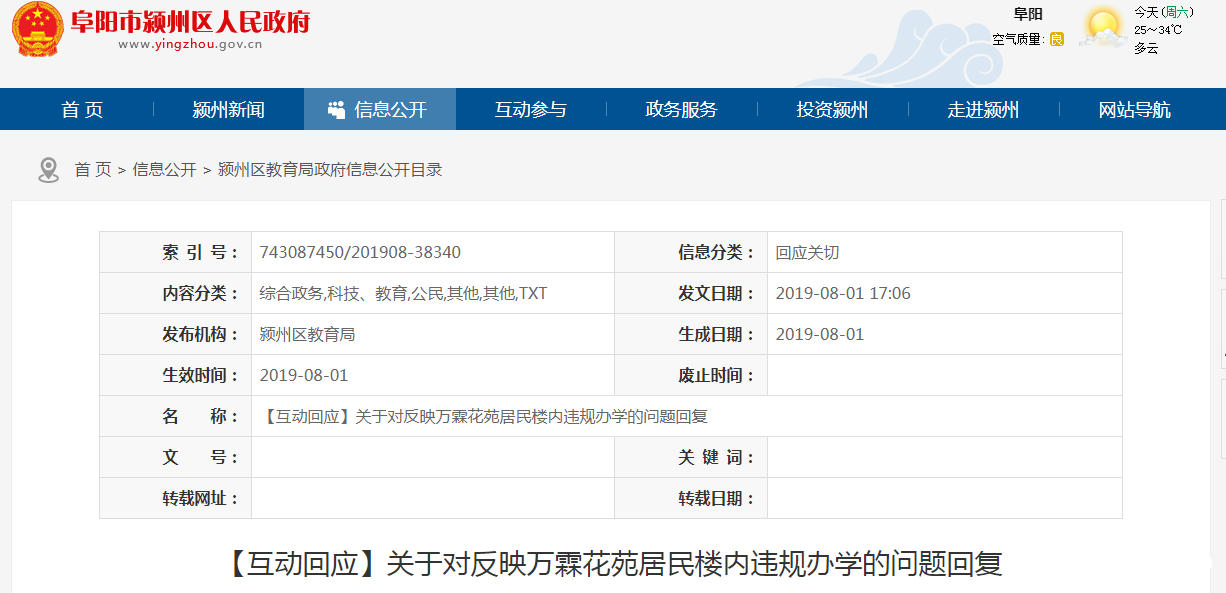This screenshot has width=1226, height=593.
Task: Click the 回应关切 information category value
Action: tap(807, 252)
